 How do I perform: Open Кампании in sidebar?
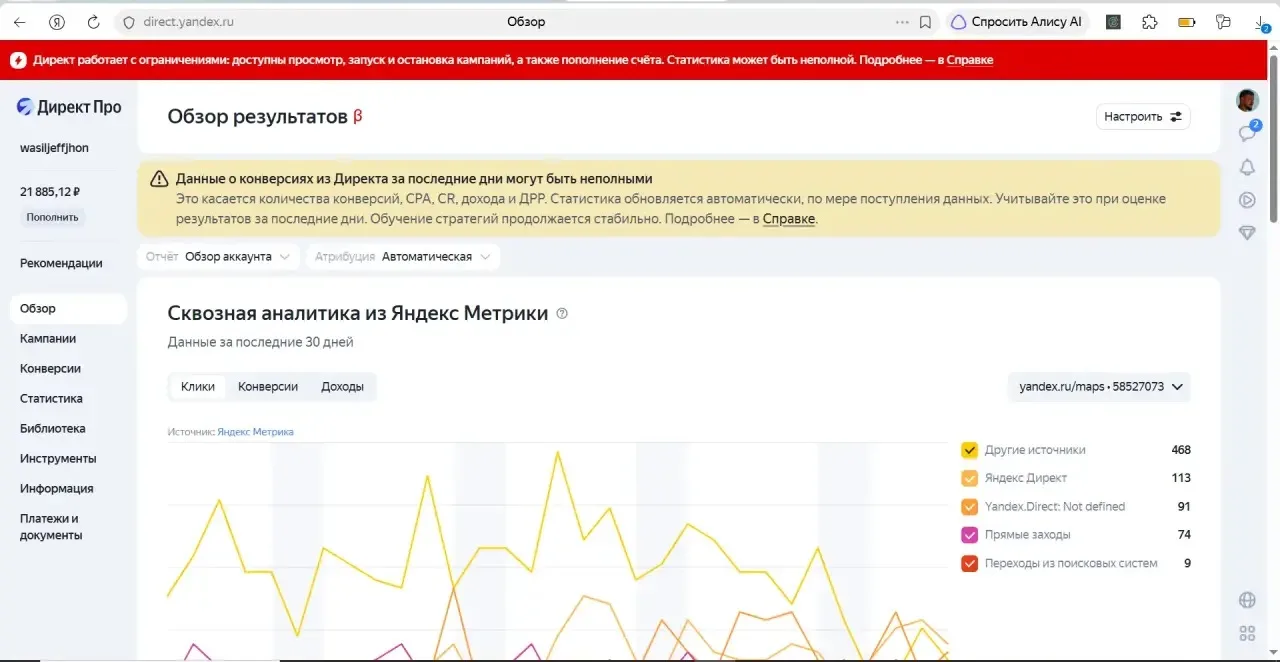click(48, 339)
